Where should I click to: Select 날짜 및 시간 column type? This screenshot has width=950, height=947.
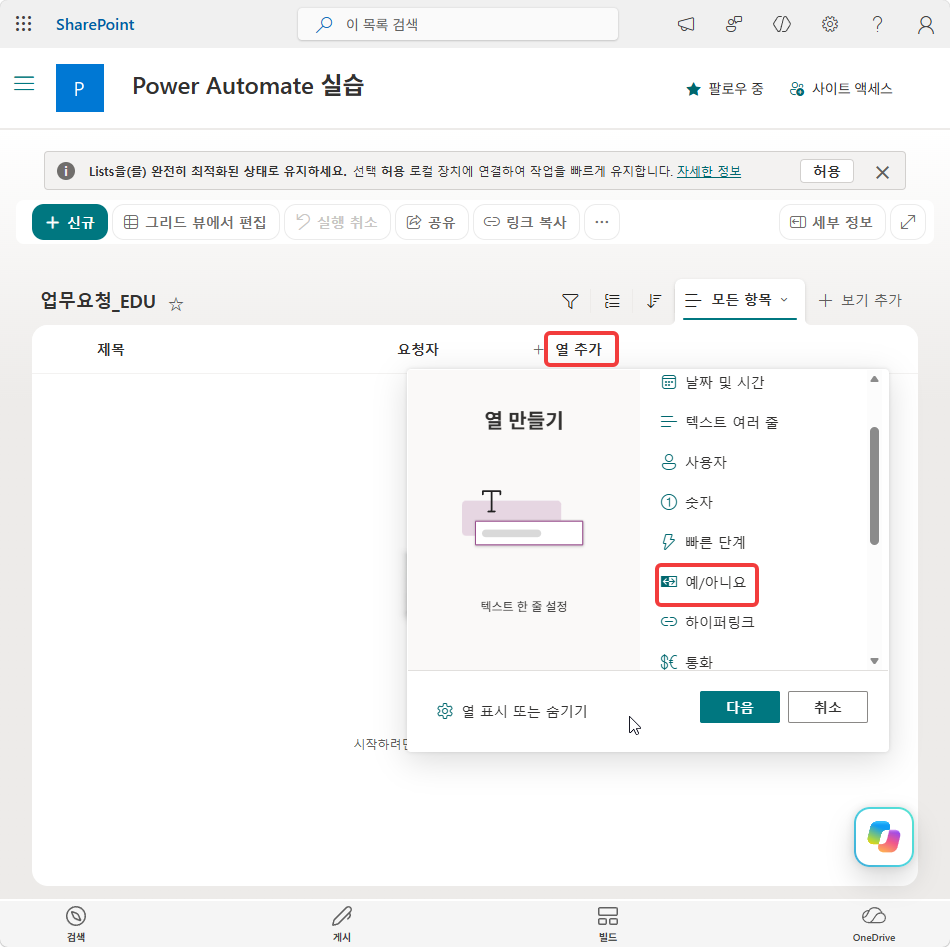(x=712, y=382)
